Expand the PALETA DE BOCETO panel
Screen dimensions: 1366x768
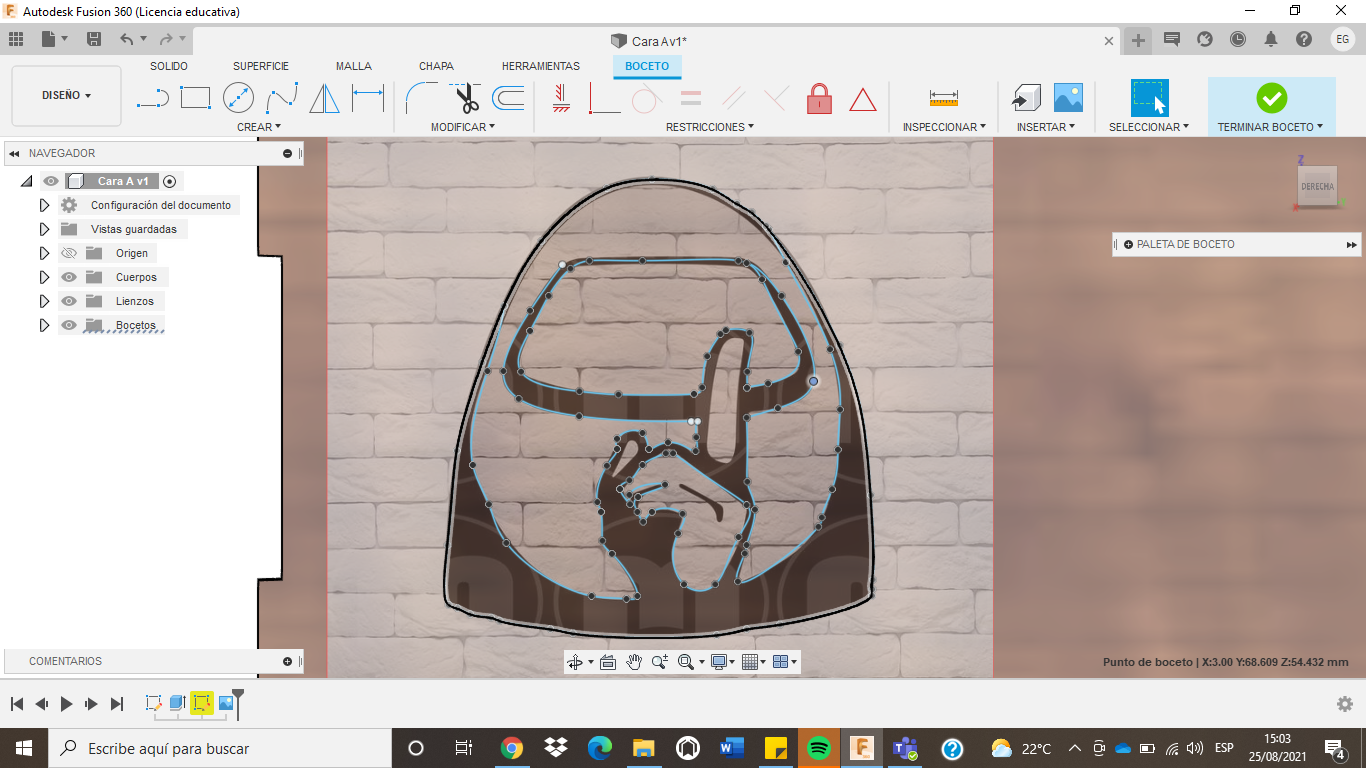(1351, 243)
